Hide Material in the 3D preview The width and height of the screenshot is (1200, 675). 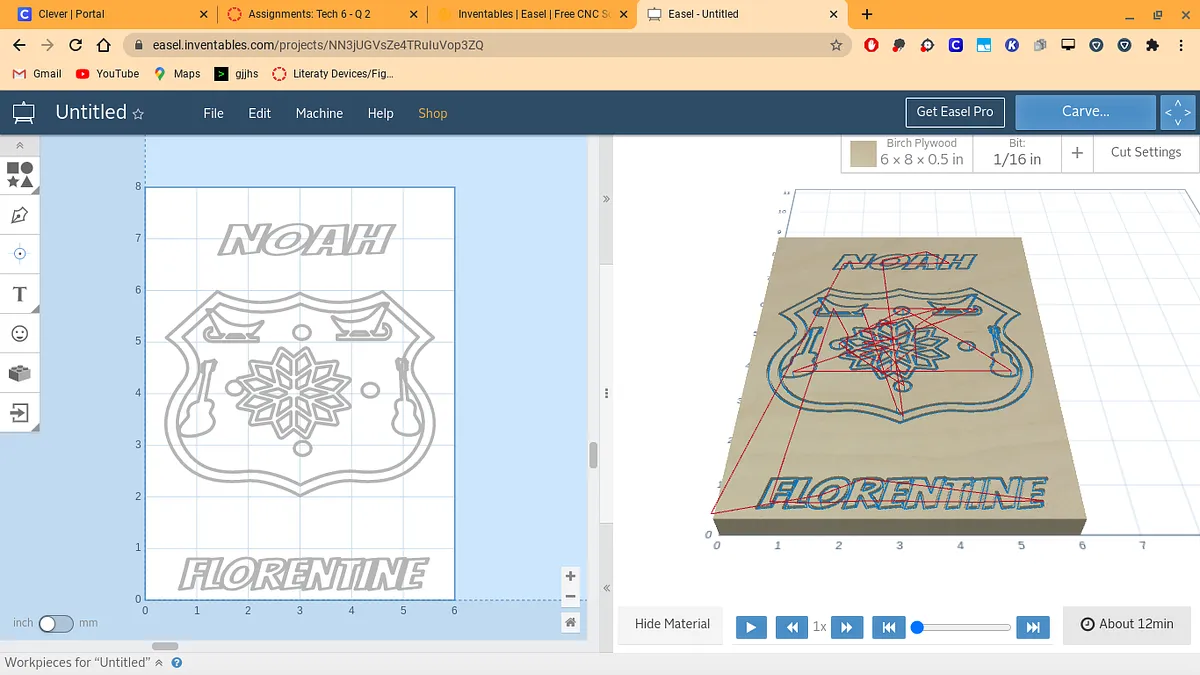point(672,624)
